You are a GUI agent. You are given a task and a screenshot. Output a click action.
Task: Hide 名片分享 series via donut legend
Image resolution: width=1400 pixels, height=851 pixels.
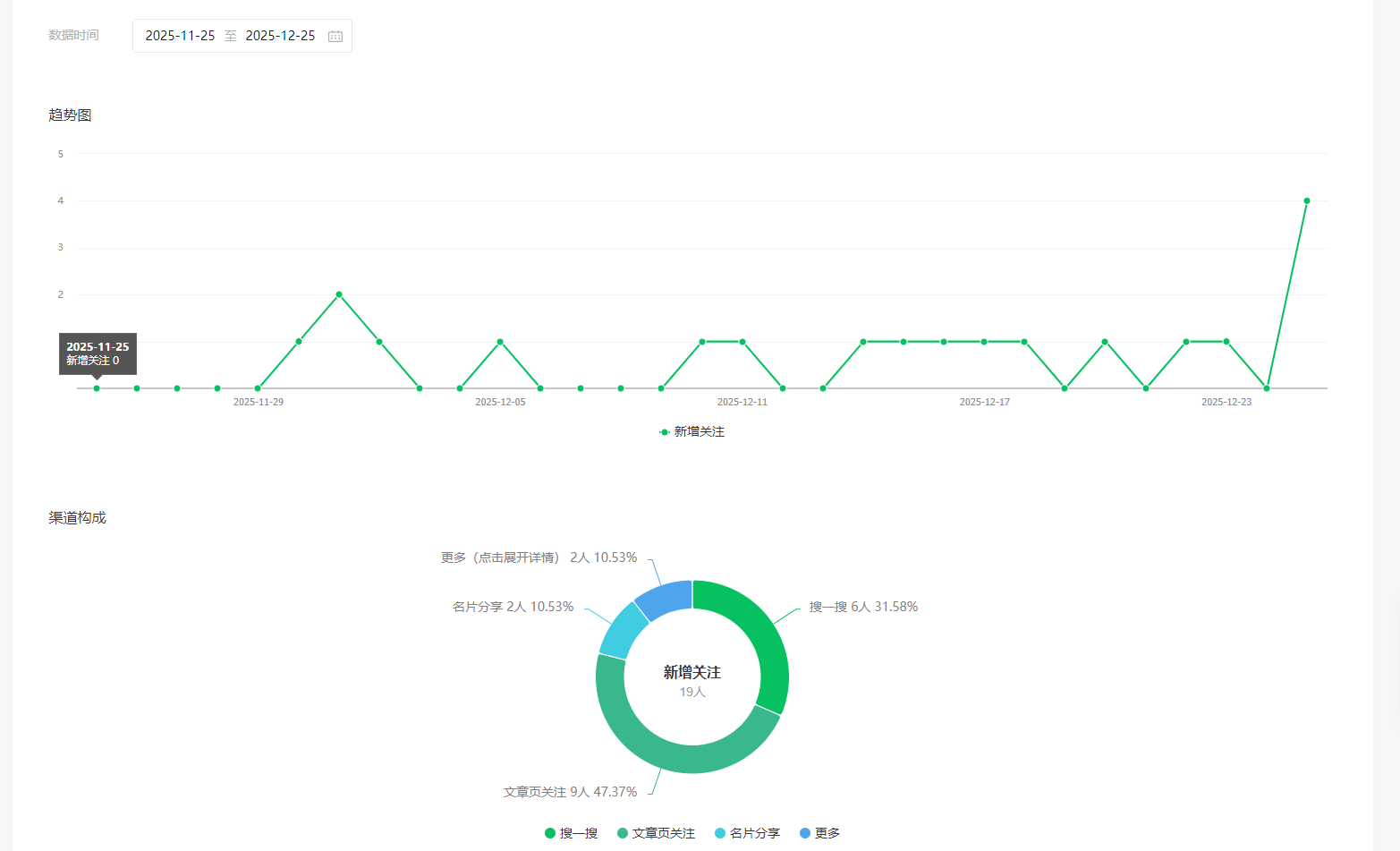747,833
